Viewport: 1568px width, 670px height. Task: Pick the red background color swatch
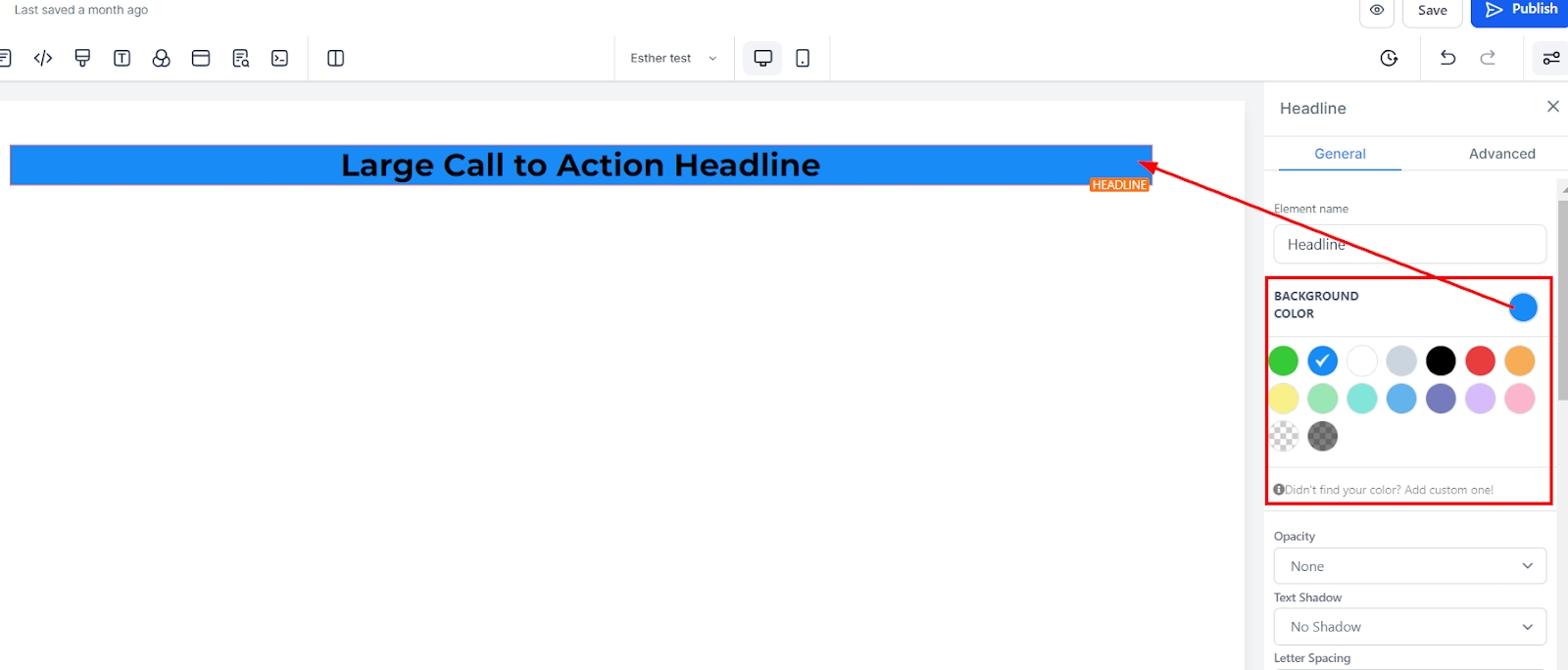(x=1480, y=360)
